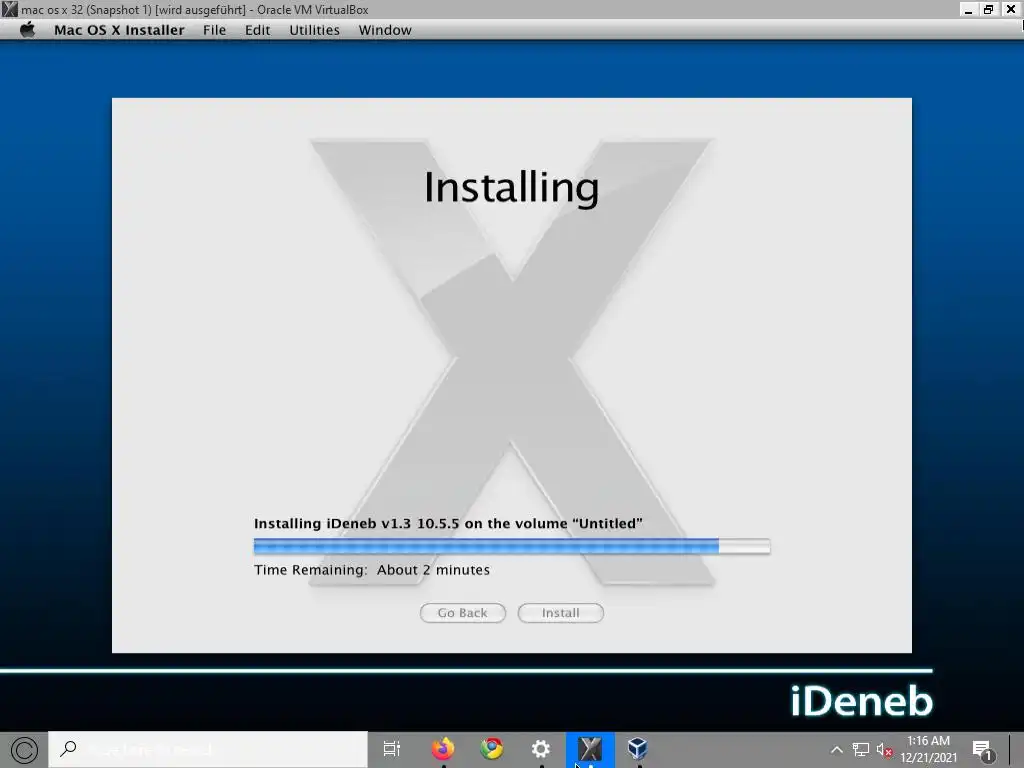Open the Mac OS X Installer menu
The width and height of the screenshot is (1024, 768).
pyautogui.click(x=119, y=30)
